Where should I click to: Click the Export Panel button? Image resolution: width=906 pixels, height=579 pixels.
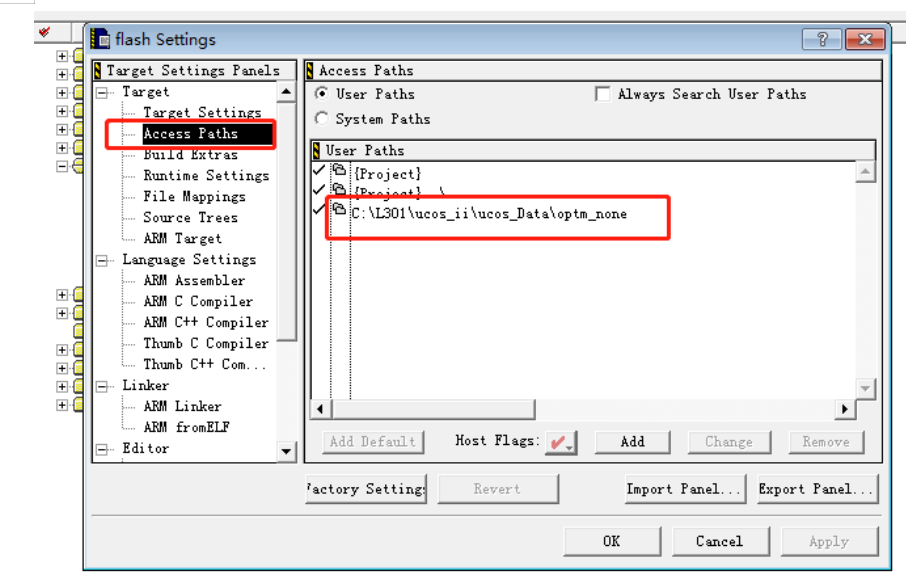click(818, 489)
